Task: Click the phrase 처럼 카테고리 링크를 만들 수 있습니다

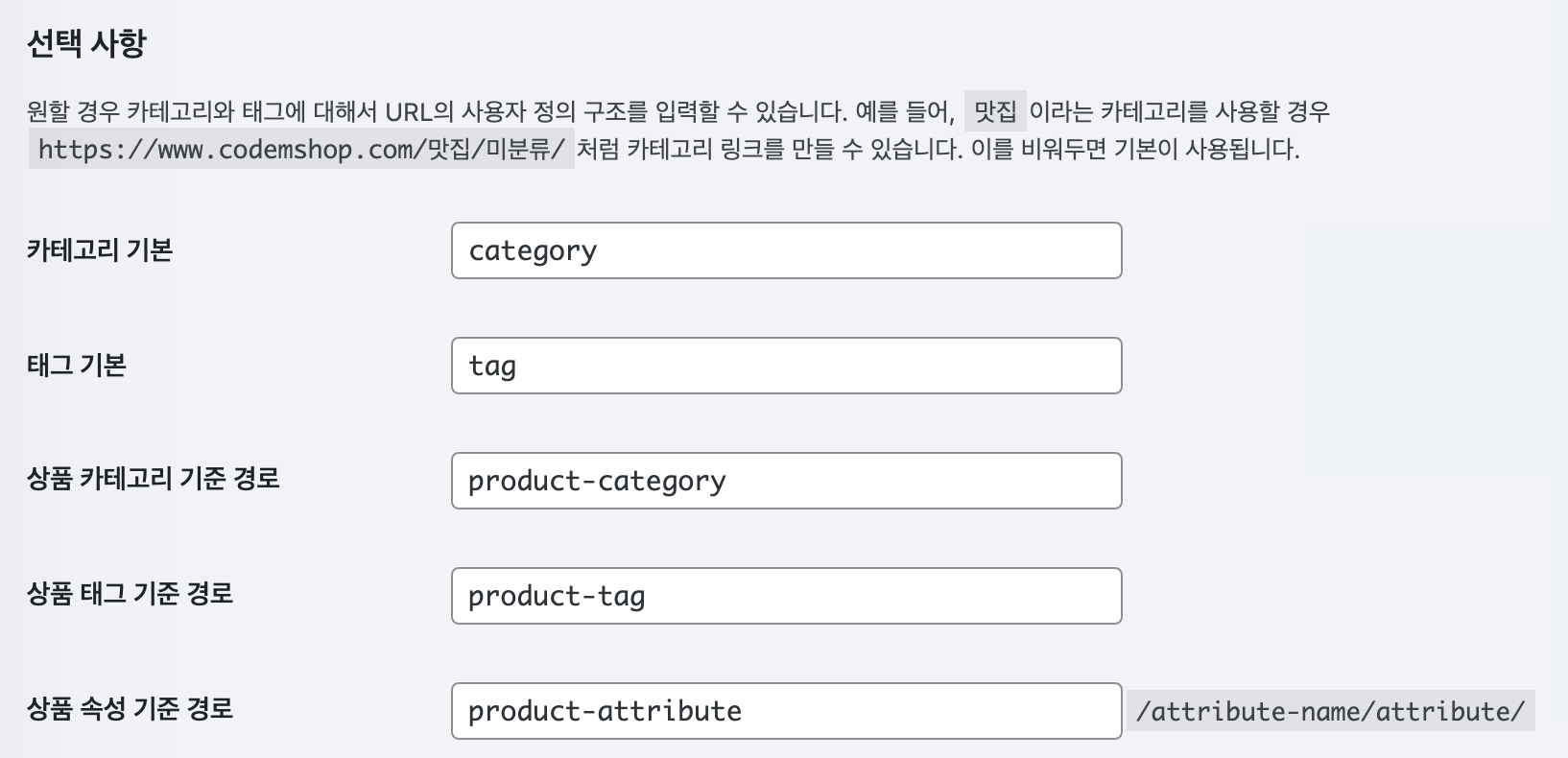Action: pyautogui.click(x=769, y=149)
